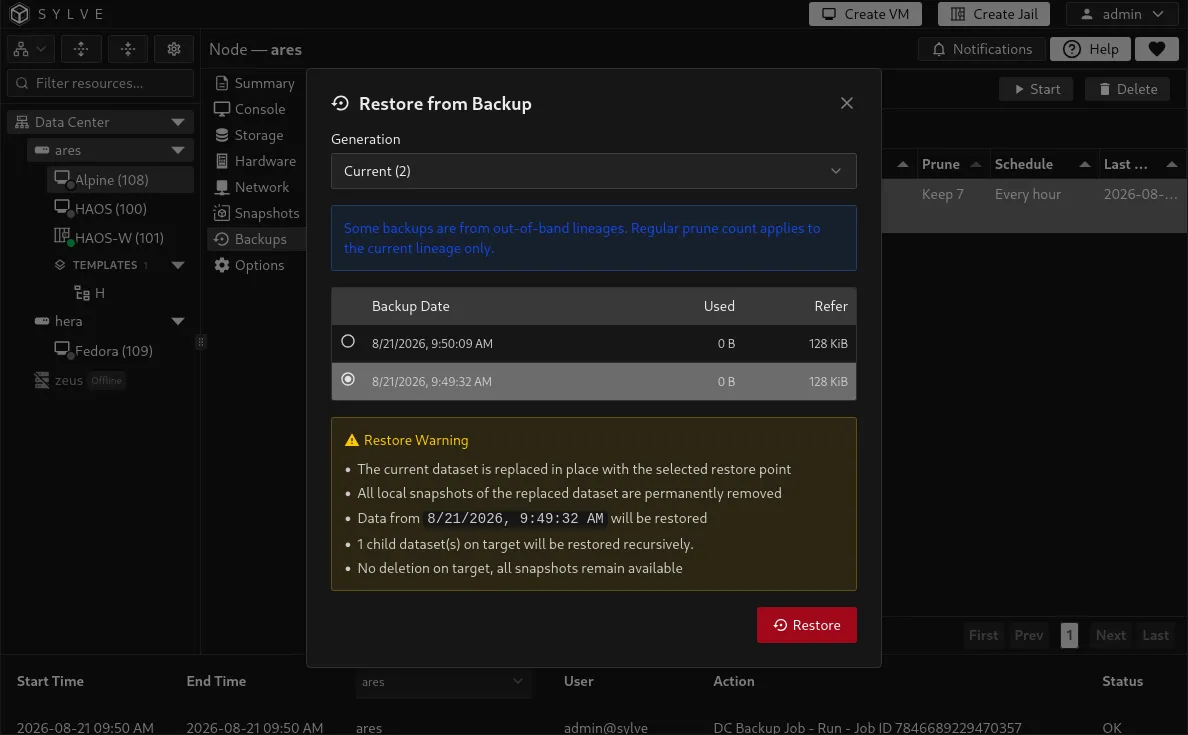The width and height of the screenshot is (1188, 735).
Task: Click the HAOS-W (101) jail icon
Action: click(62, 236)
